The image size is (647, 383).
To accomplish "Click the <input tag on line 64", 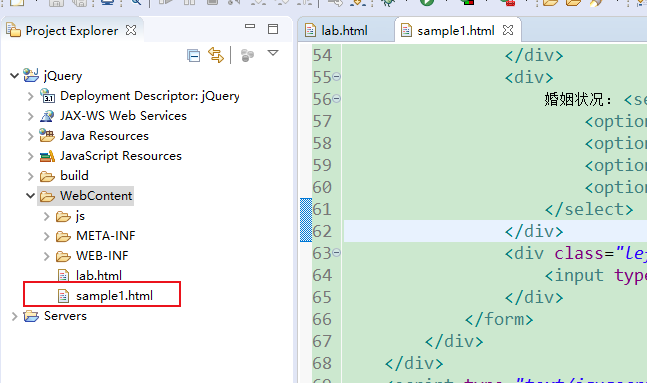I will 574,276.
